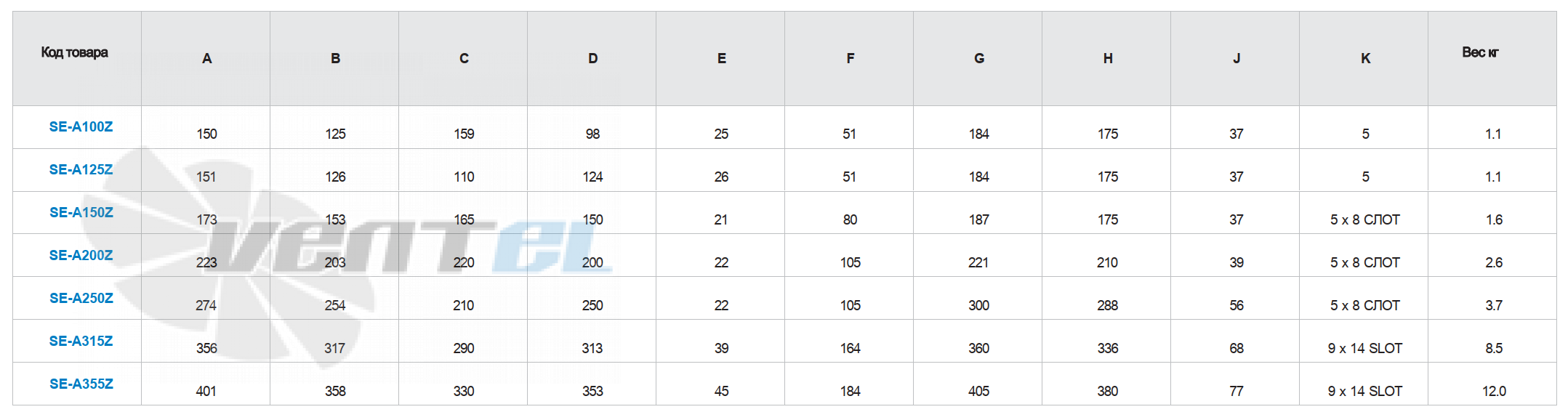Open the SE-A315Z product link
Viewport: 1568px width, 420px height.
coord(81,341)
